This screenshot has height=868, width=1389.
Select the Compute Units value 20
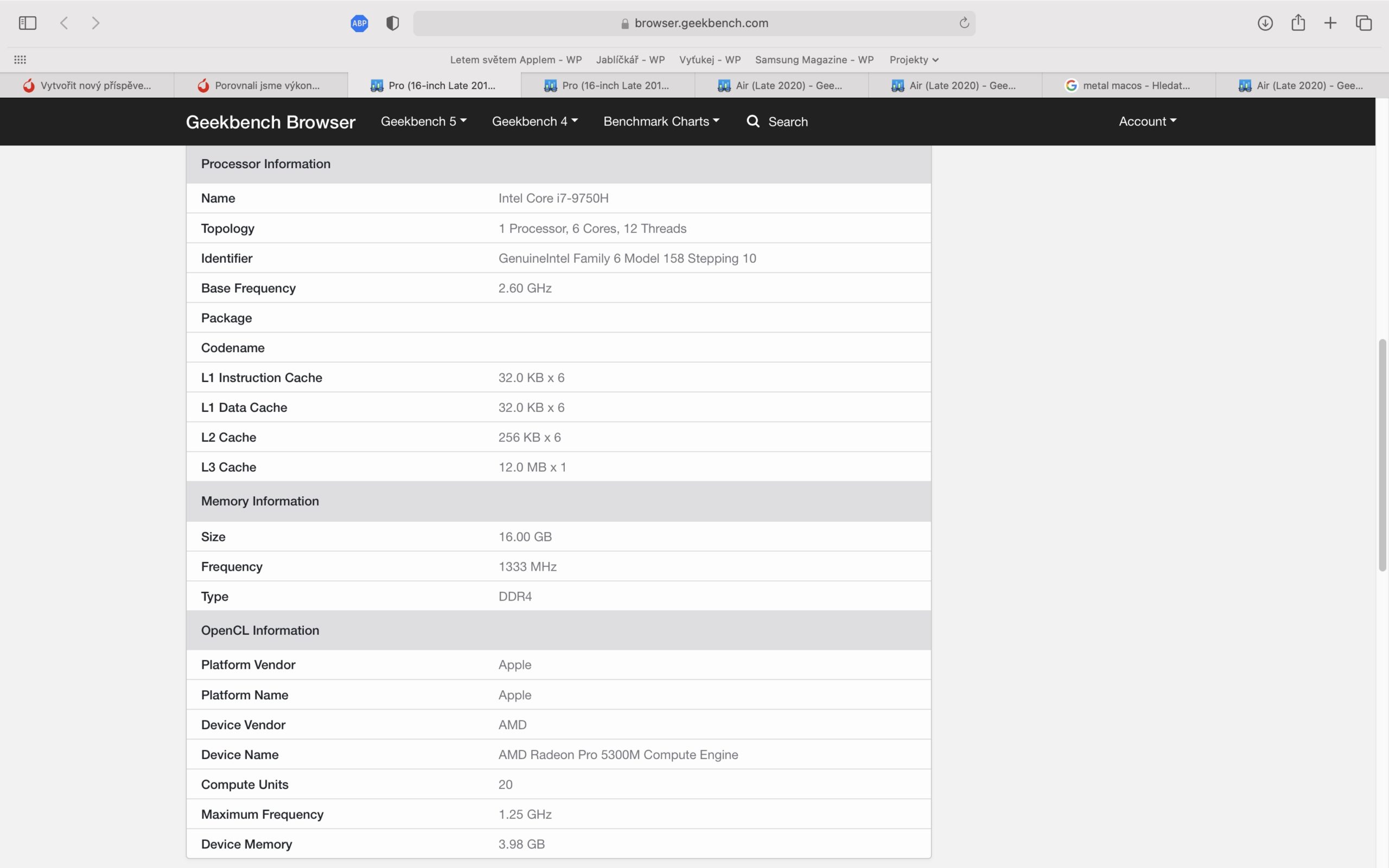505,785
